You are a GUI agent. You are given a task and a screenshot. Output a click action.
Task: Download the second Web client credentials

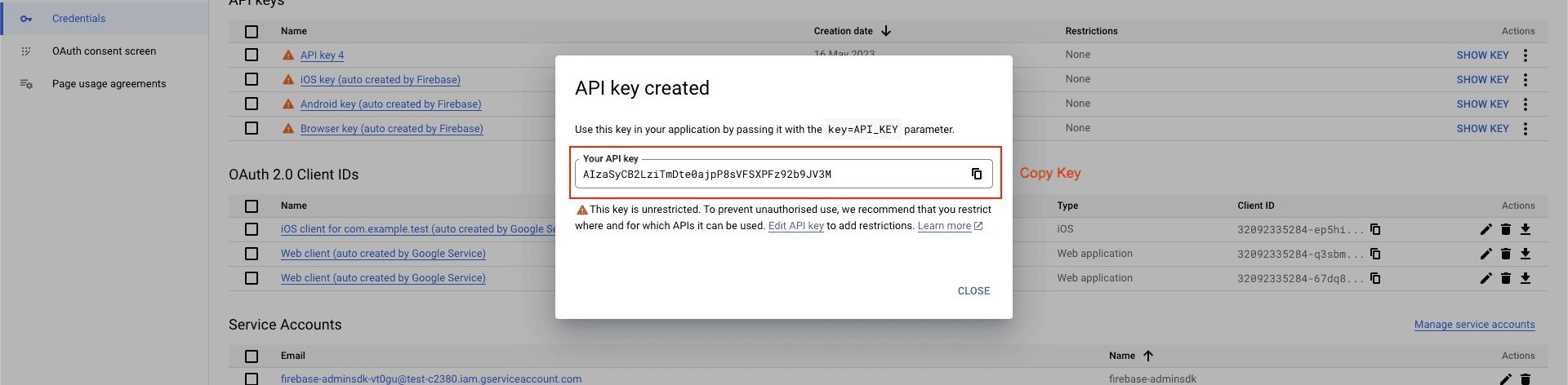1525,279
